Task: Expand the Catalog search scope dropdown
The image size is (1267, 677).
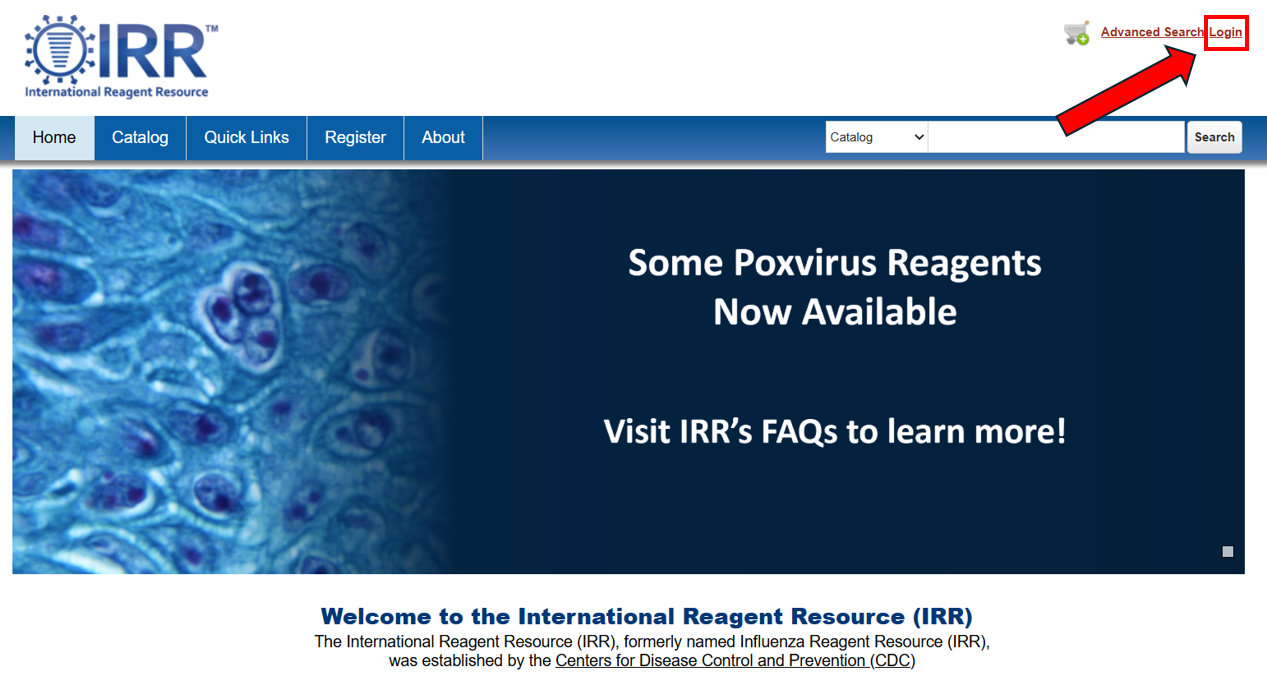Action: [x=877, y=137]
